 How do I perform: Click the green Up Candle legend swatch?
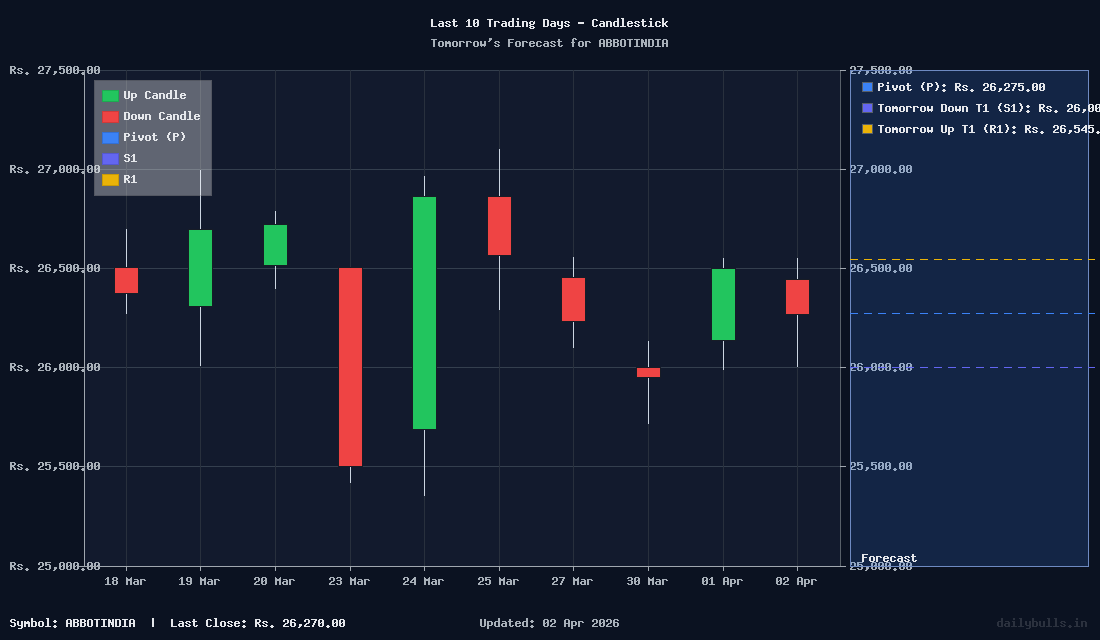point(111,95)
